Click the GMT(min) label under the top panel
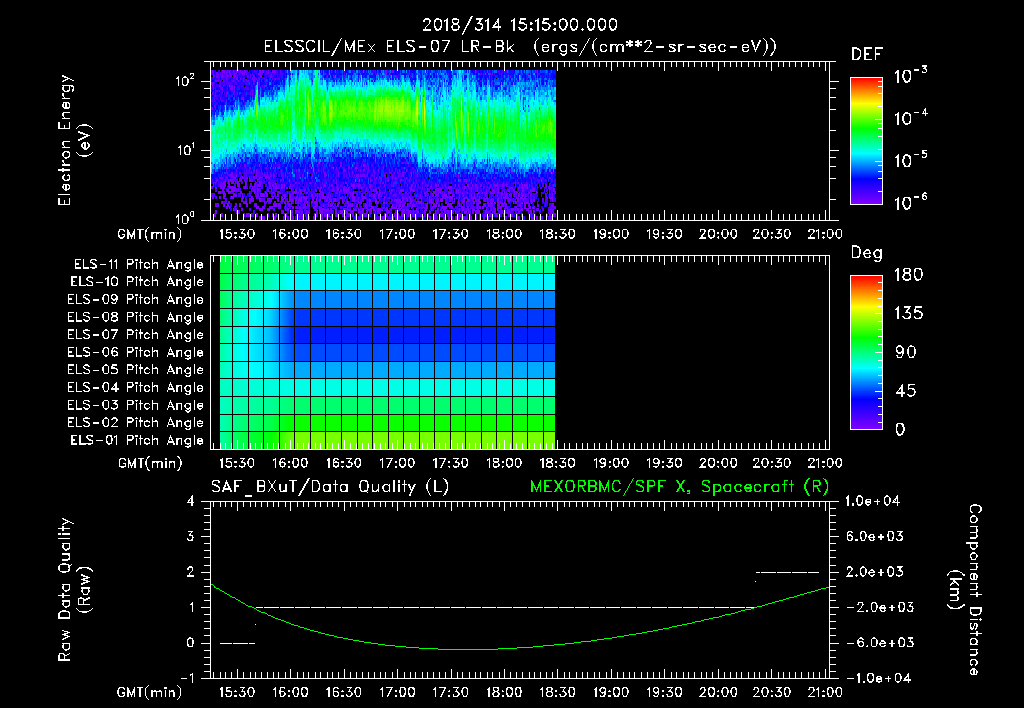The image size is (1024, 708). pos(150,234)
